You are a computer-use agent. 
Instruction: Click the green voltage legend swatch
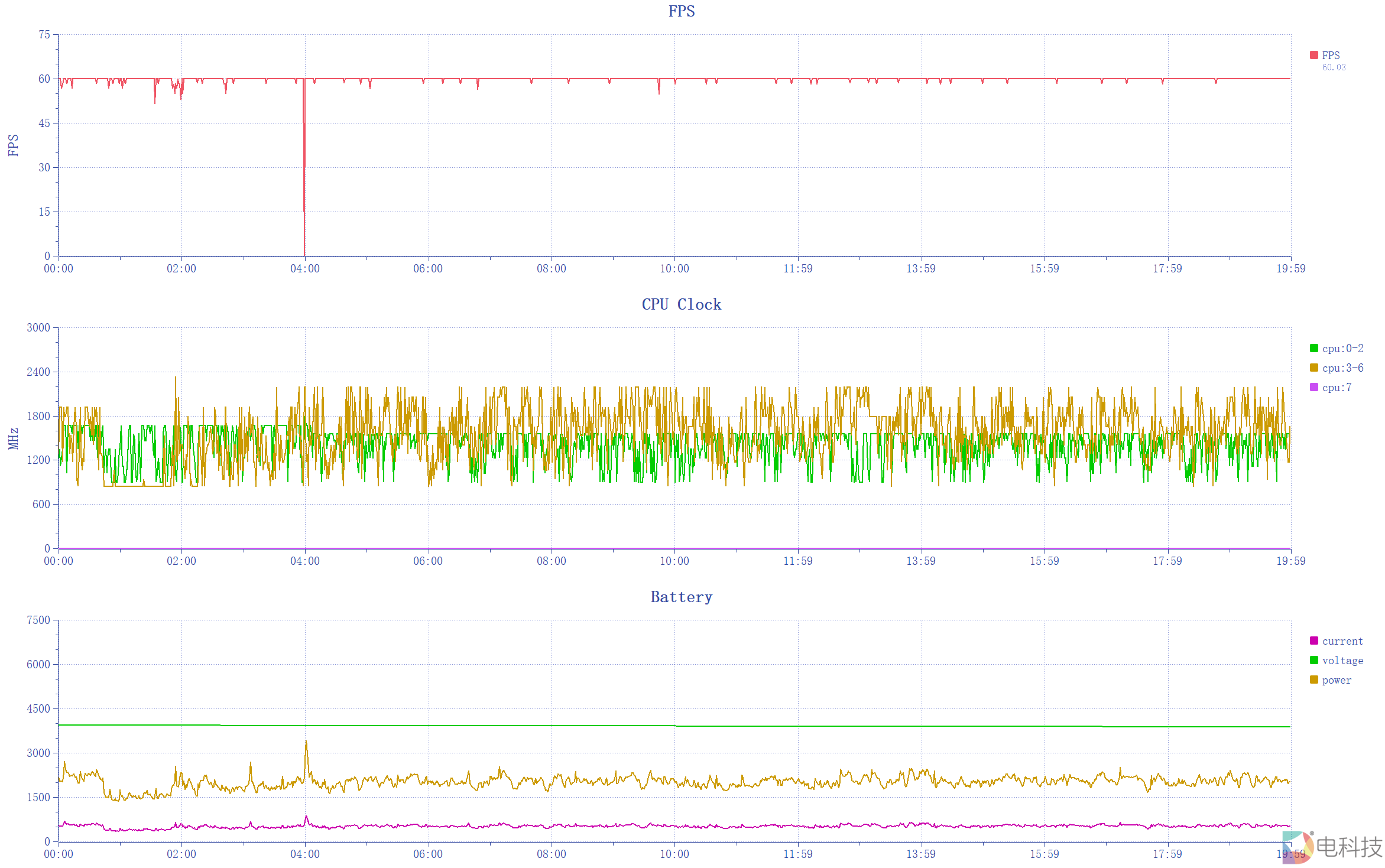(x=1313, y=660)
